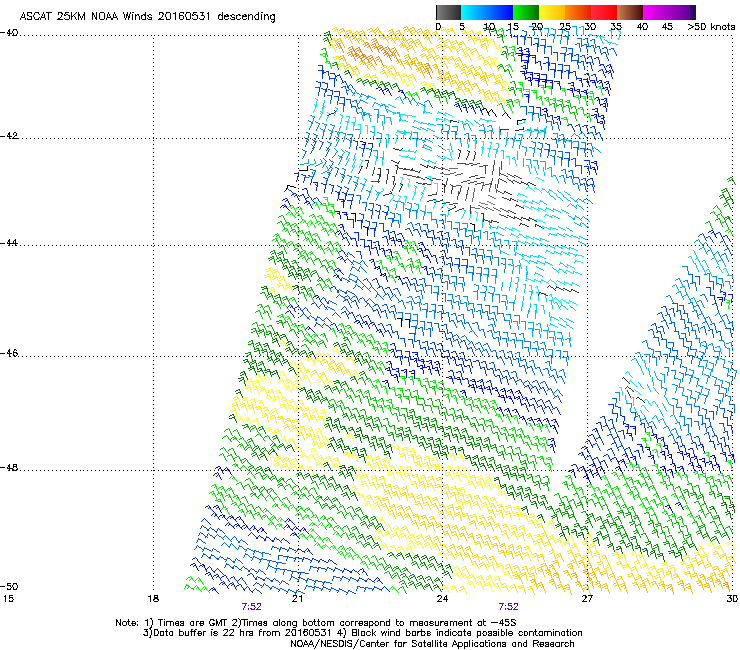
Task: Click the '-48' latitude axis label
Action: (x=9, y=467)
